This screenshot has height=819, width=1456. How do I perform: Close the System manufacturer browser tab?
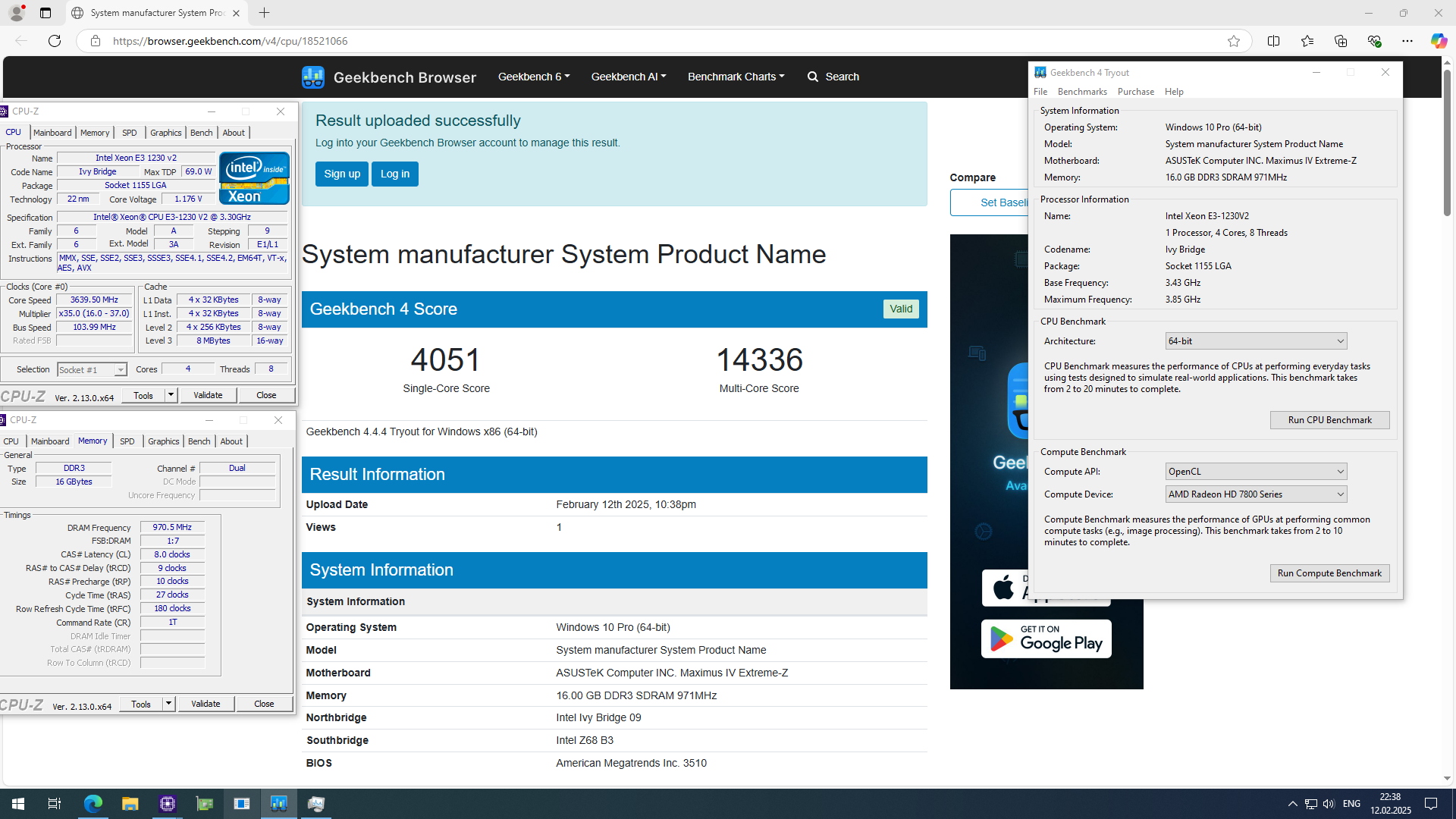236,13
